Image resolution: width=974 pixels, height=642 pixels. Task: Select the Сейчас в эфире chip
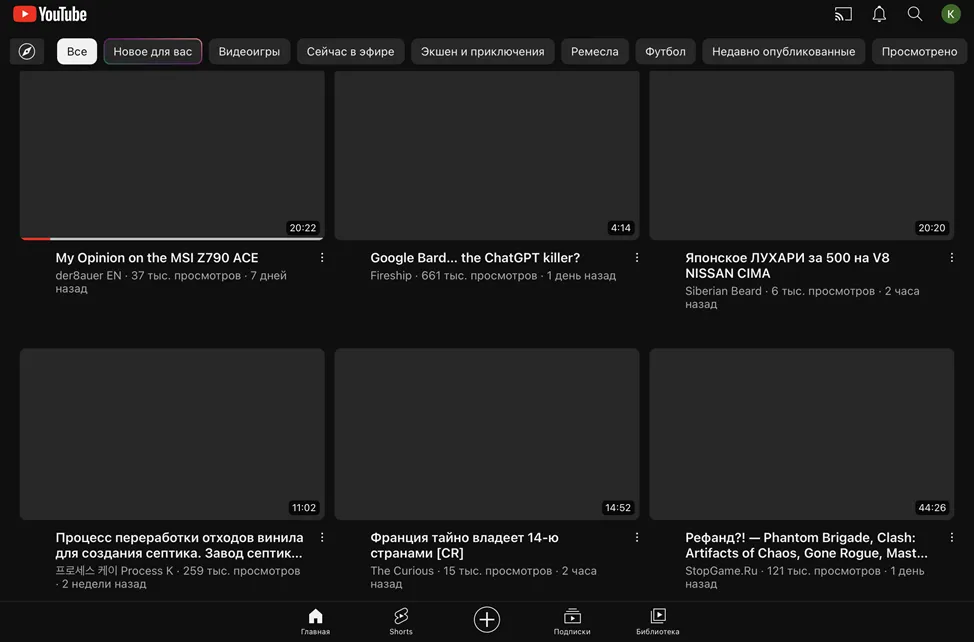click(350, 52)
